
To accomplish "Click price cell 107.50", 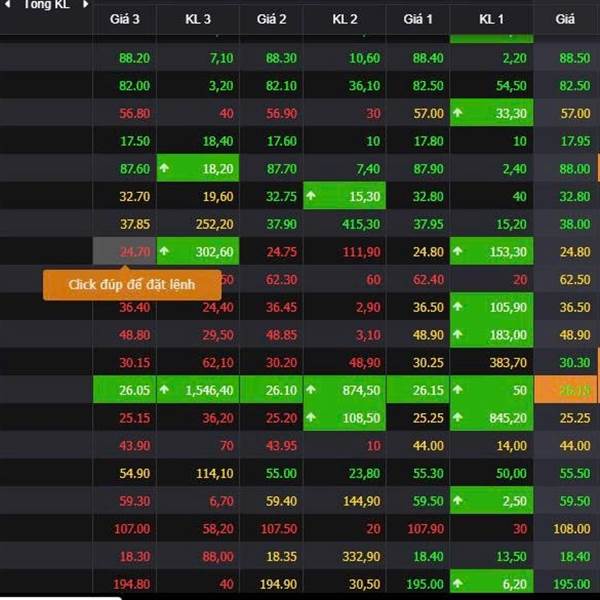I will point(271,528).
